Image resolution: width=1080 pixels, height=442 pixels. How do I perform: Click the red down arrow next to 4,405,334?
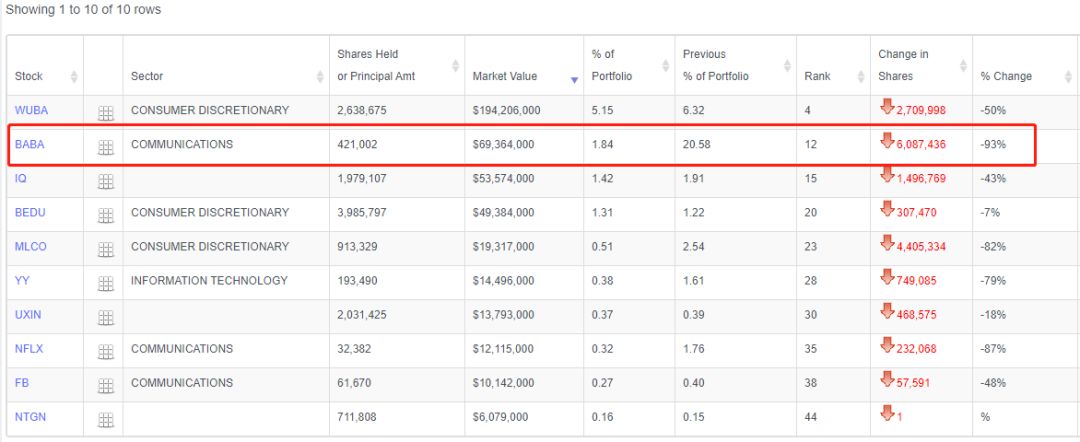[886, 243]
